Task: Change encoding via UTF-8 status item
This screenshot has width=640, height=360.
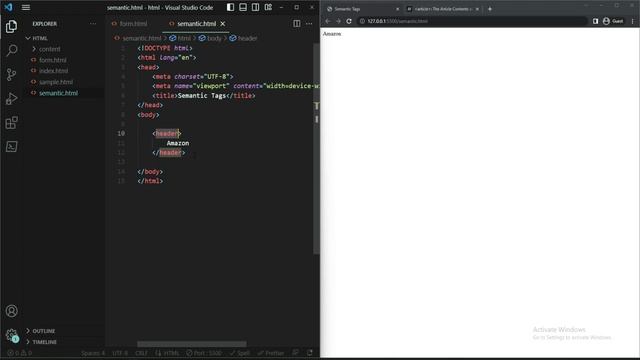Action: click(120, 353)
